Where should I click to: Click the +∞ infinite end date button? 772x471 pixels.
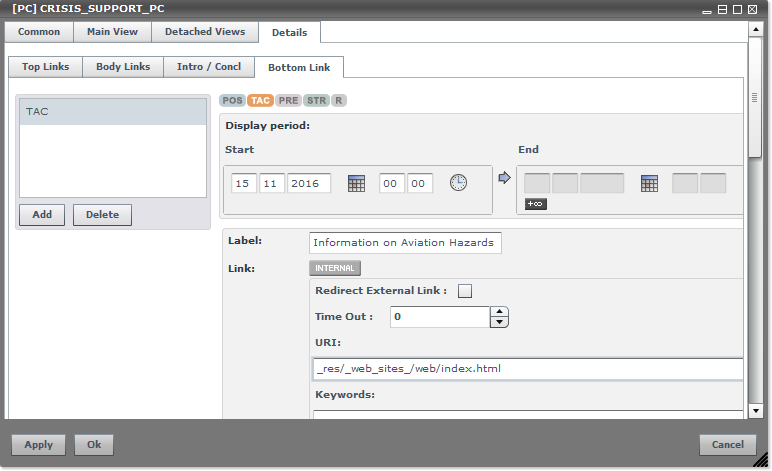click(x=535, y=204)
